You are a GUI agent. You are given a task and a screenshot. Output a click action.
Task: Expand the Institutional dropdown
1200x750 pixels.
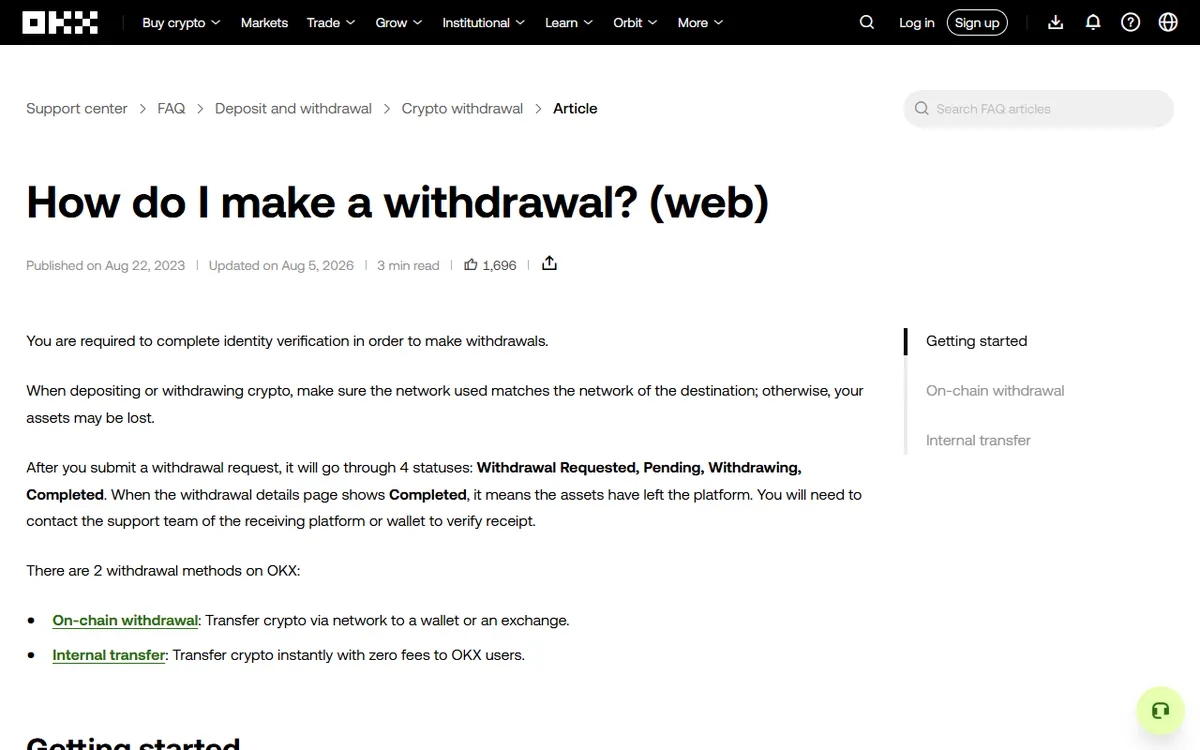[484, 22]
